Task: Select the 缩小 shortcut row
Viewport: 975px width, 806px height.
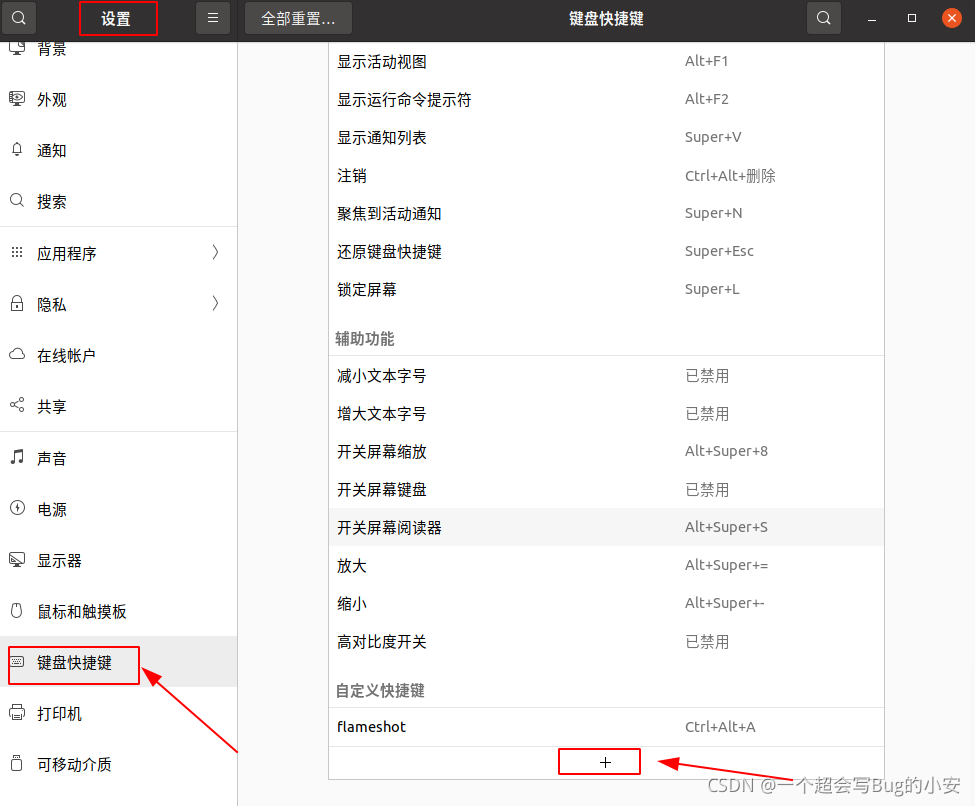Action: [x=606, y=603]
